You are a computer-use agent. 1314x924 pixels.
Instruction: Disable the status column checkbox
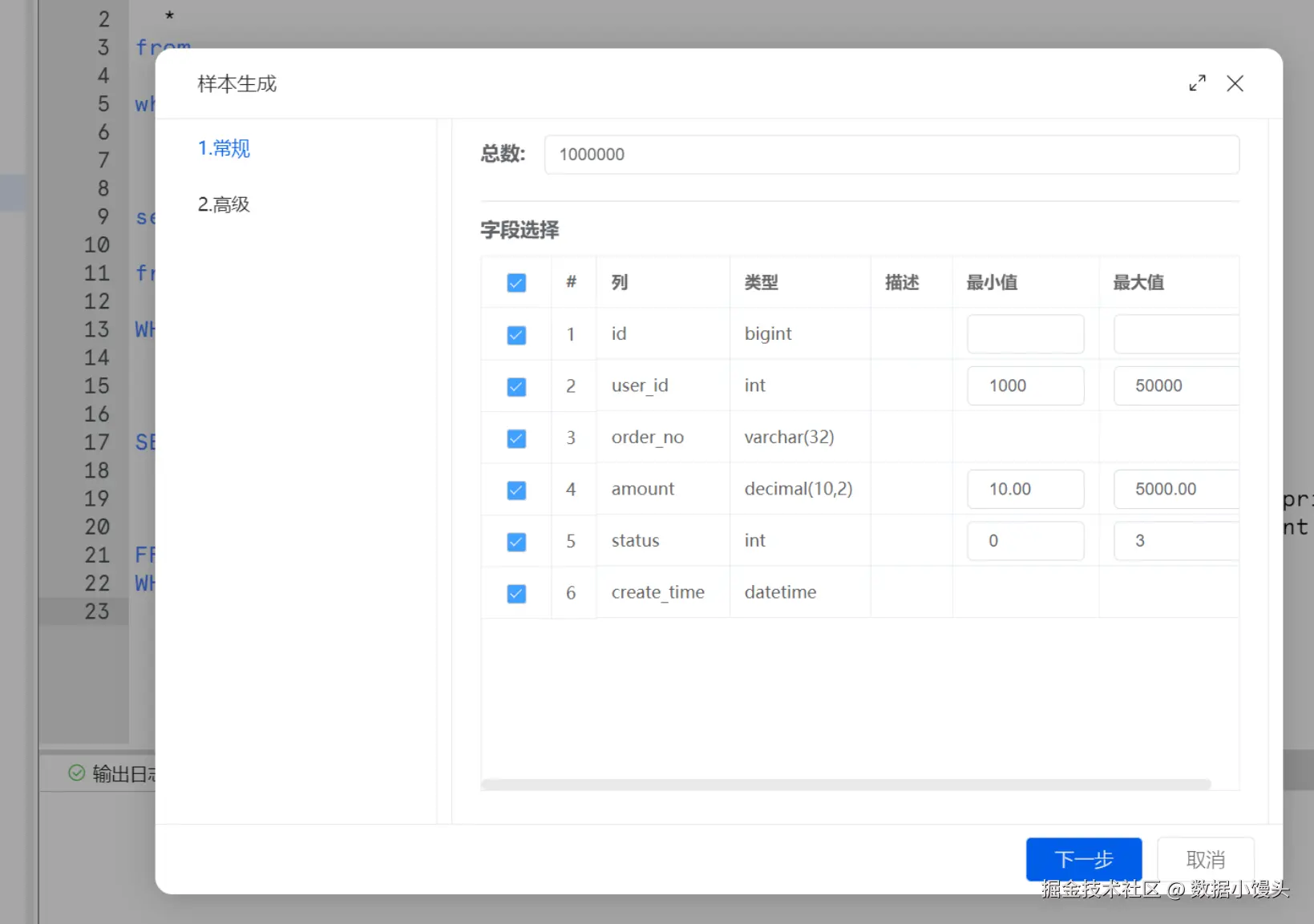[x=516, y=542]
